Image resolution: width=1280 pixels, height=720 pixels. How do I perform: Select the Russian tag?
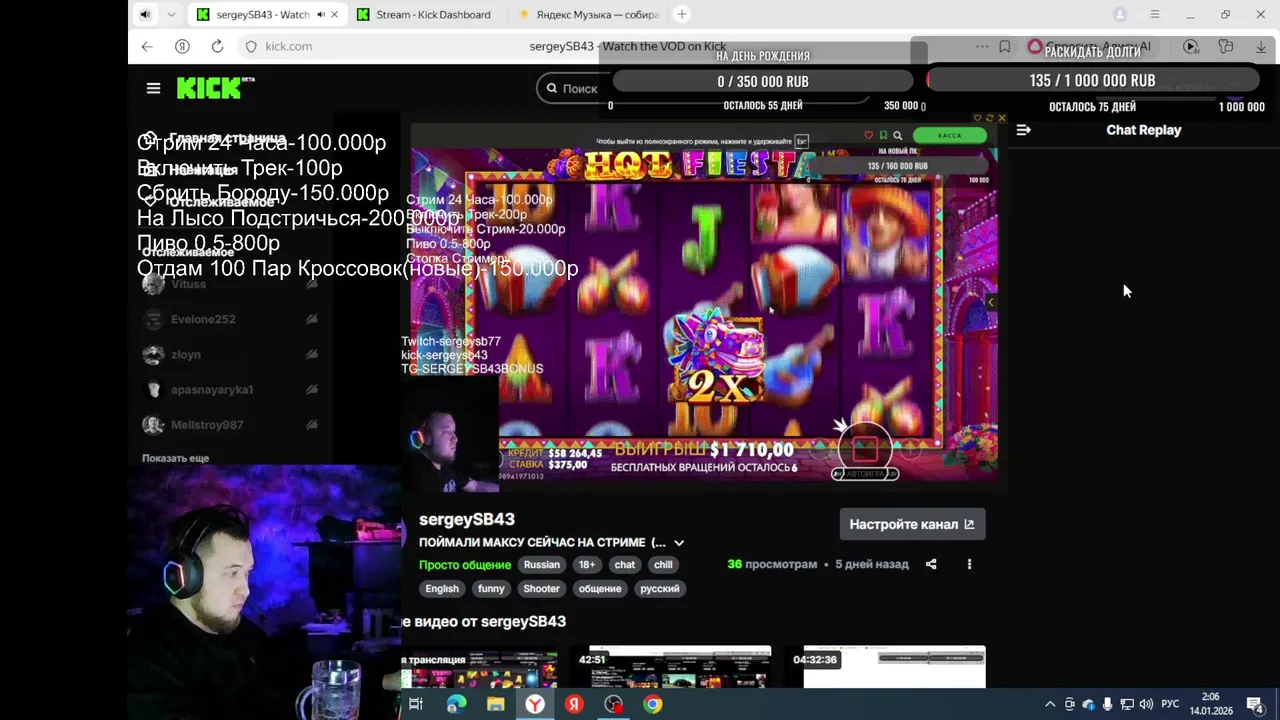pos(542,565)
